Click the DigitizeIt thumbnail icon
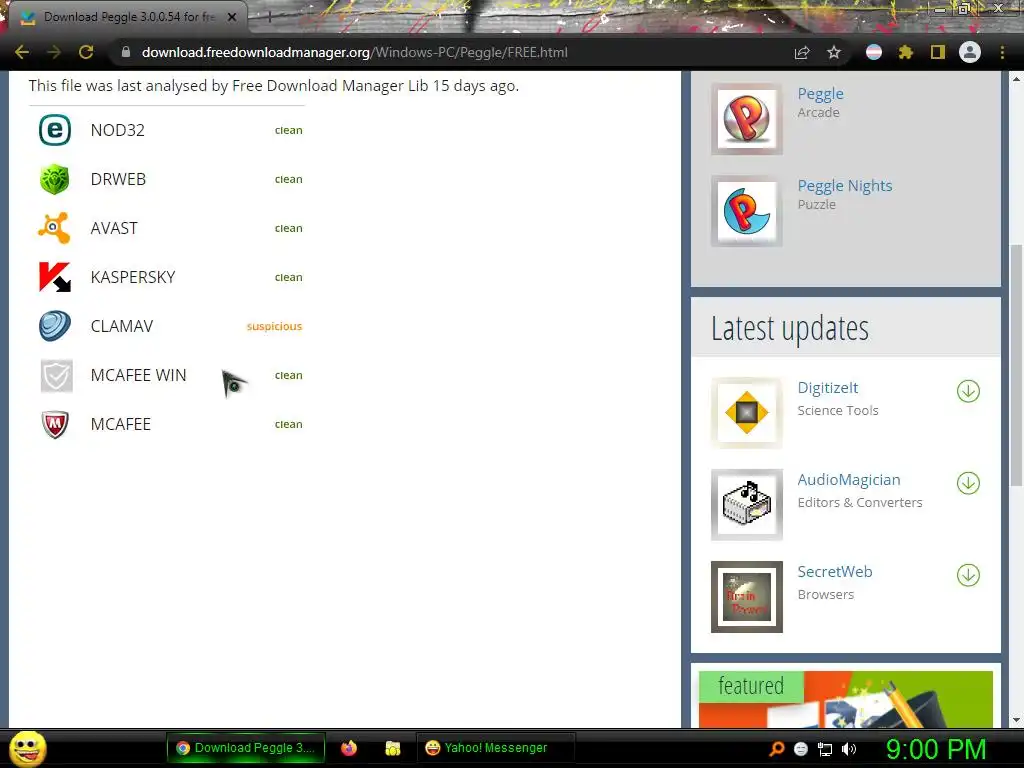Image resolution: width=1024 pixels, height=768 pixels. point(746,413)
